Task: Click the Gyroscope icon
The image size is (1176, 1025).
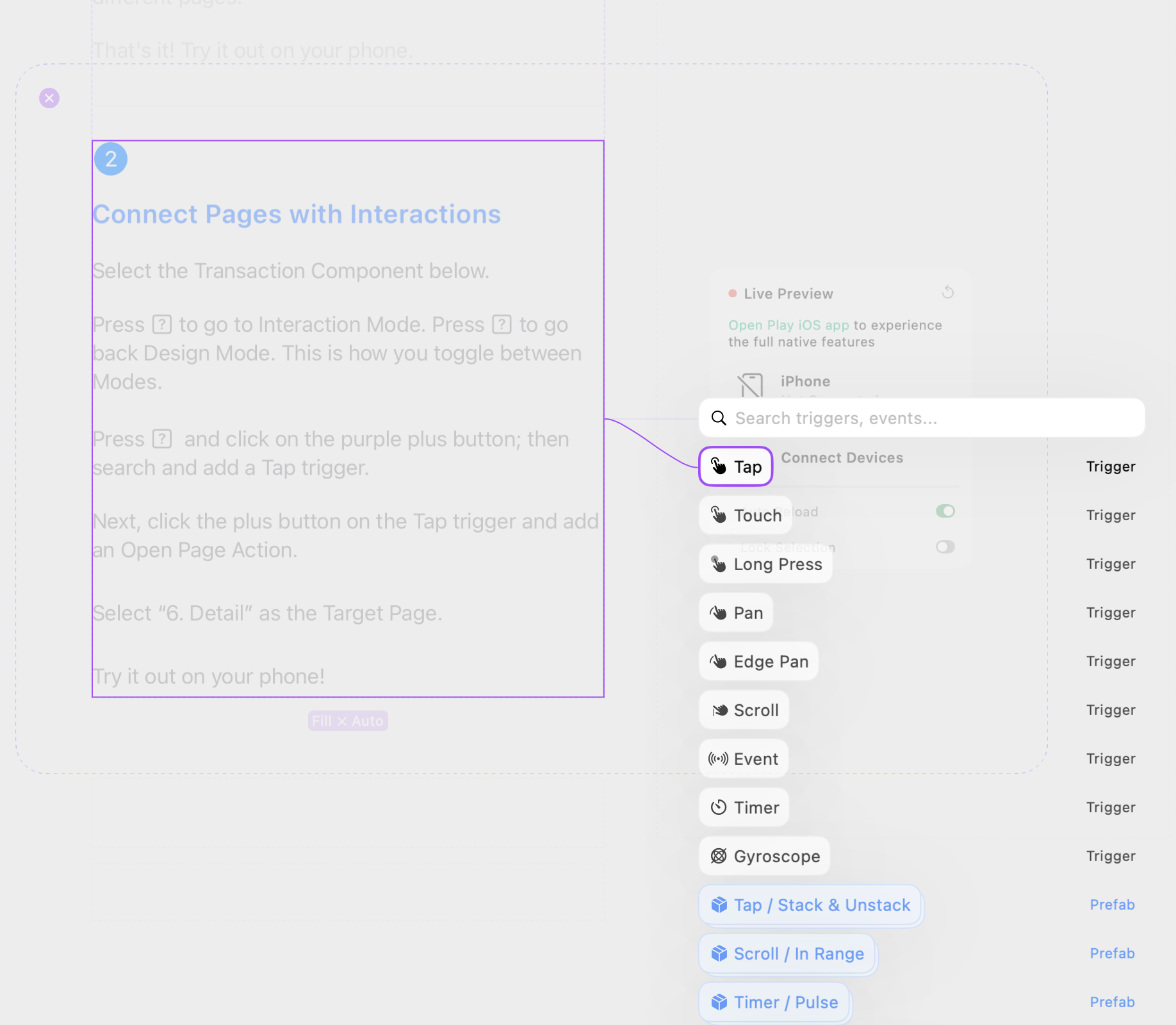Action: (719, 856)
